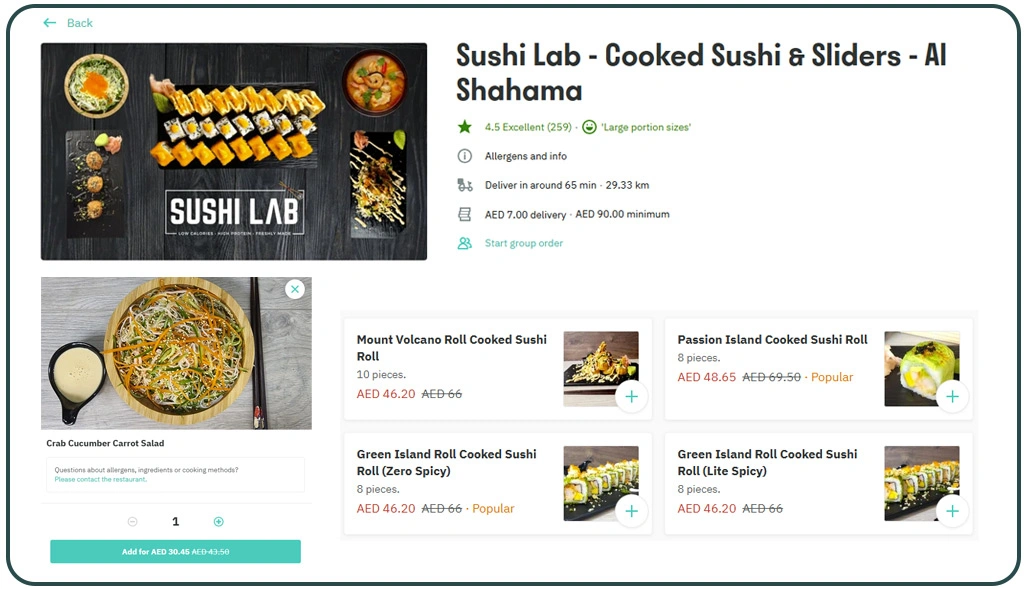Click the Back arrow icon
The width and height of the screenshot is (1026, 589).
pyautogui.click(x=49, y=23)
